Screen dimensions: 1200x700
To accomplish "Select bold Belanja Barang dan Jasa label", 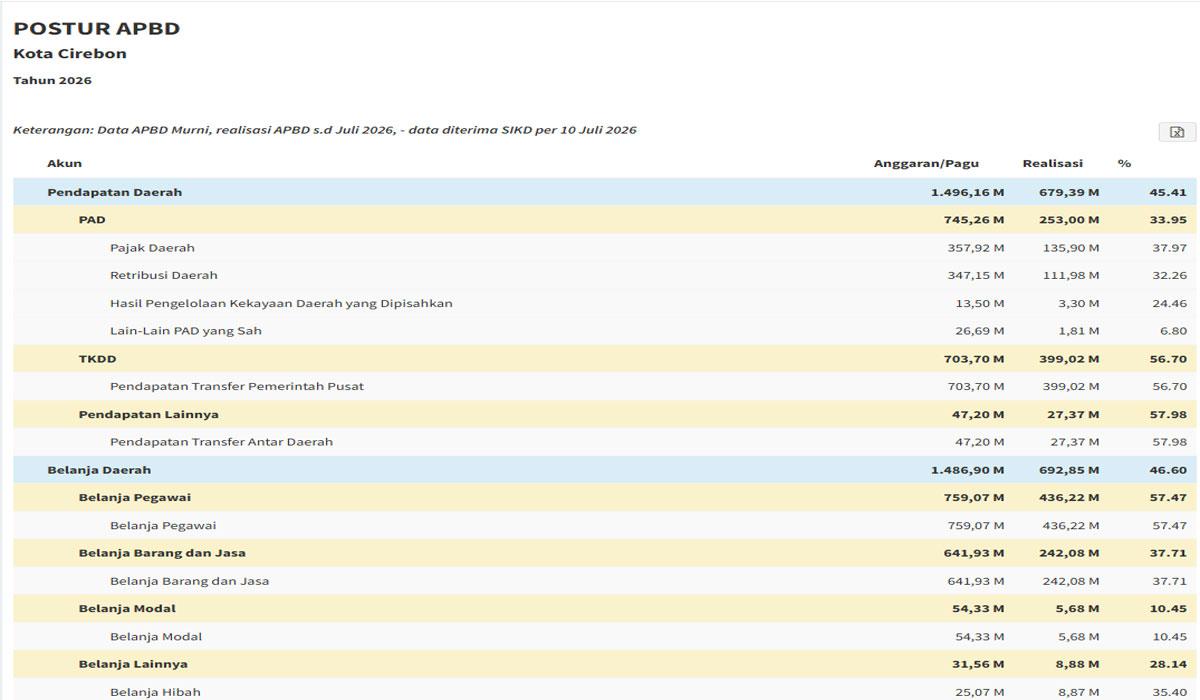I will coord(162,553).
